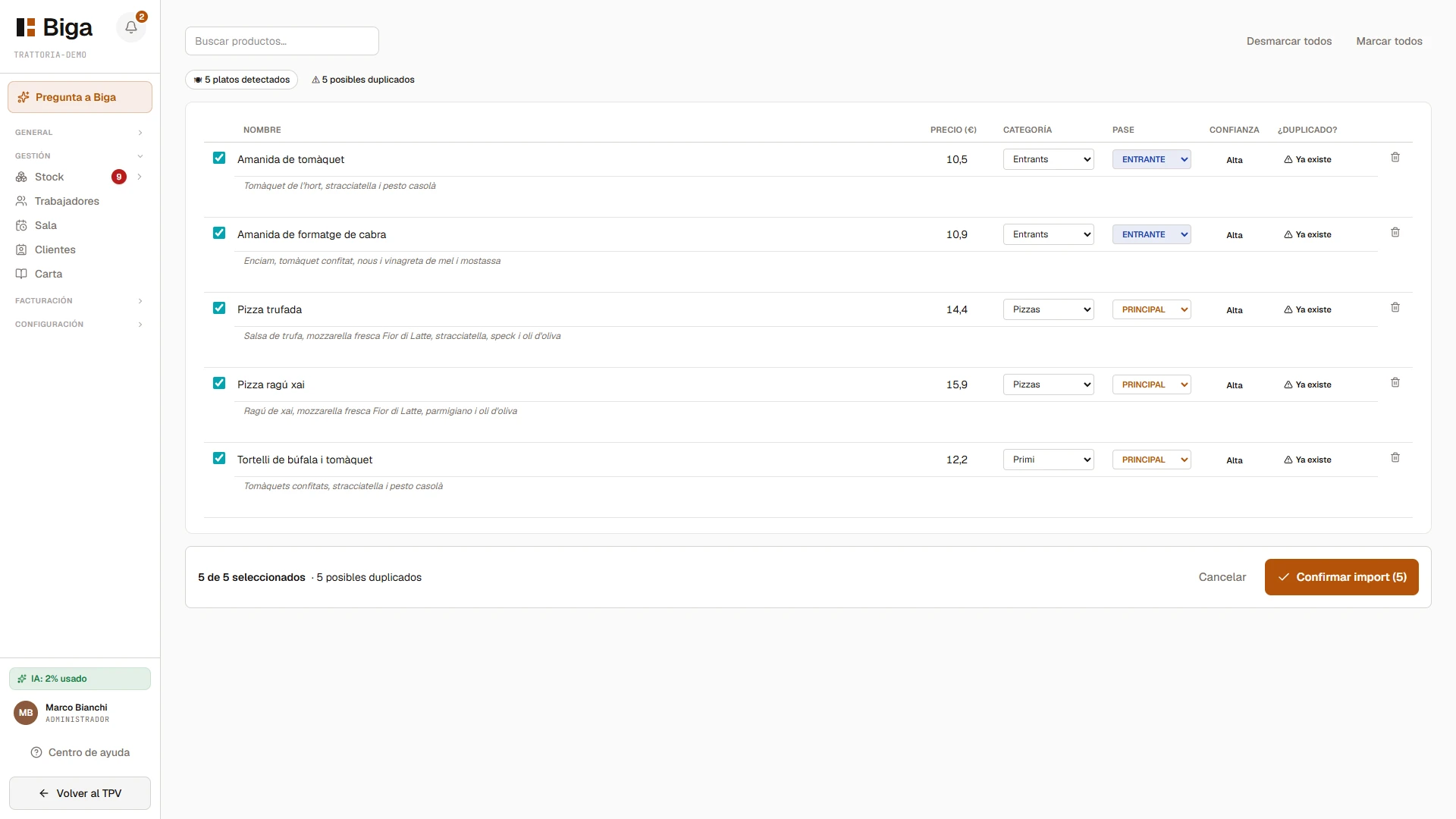Change PRINCIPAL pase for Pizza ragú xai
Viewport: 1456px width, 819px height.
(x=1152, y=384)
